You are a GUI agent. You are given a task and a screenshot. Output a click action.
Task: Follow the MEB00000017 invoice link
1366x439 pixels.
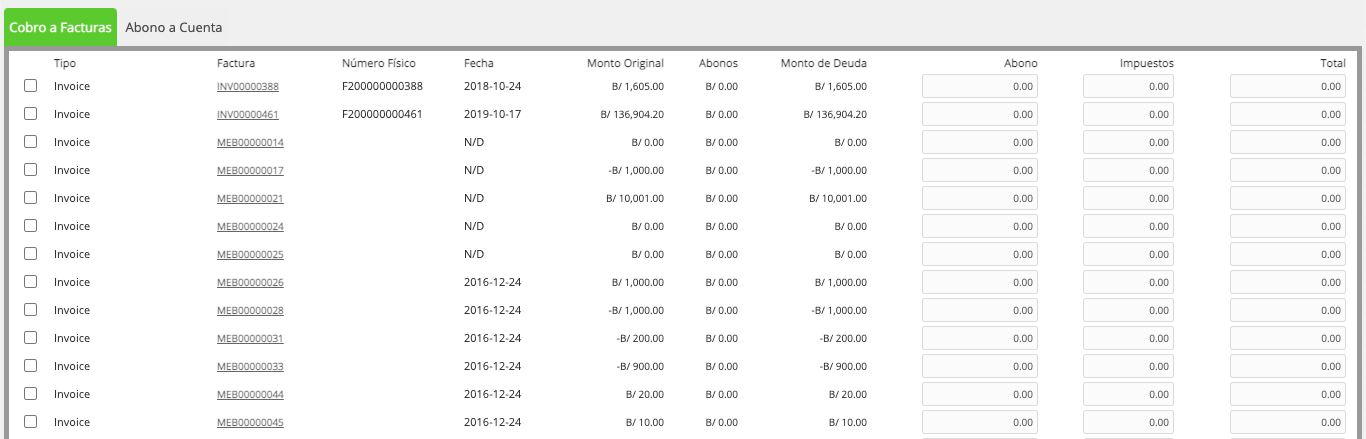coord(250,171)
